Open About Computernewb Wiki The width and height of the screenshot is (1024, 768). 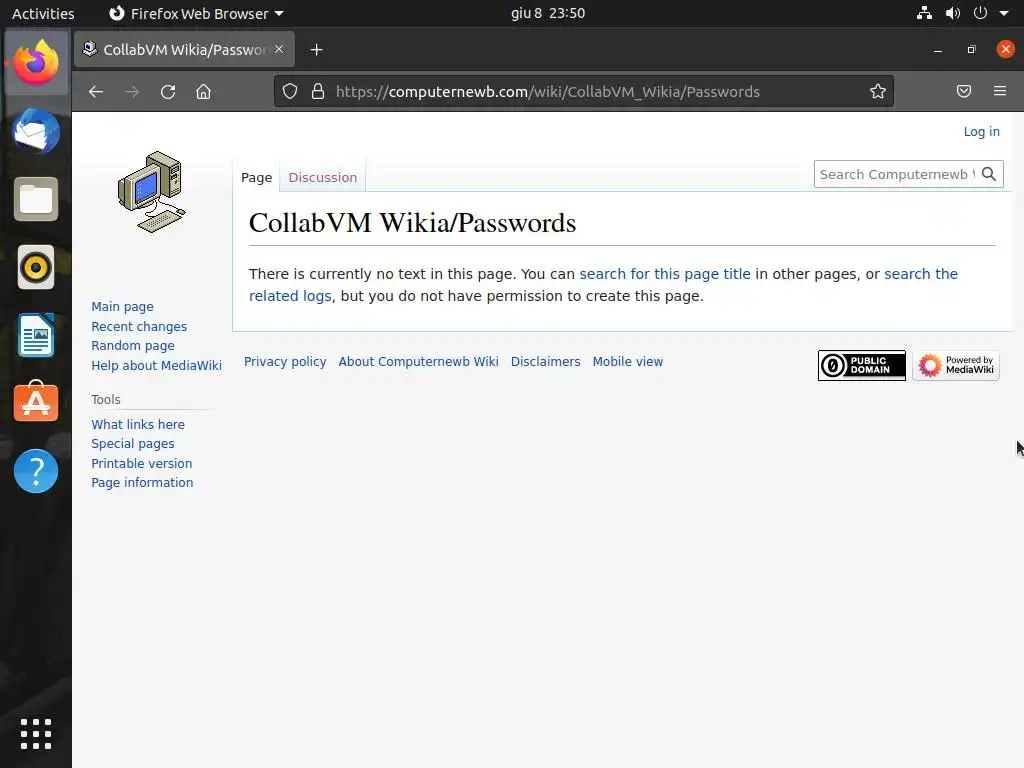tap(418, 361)
